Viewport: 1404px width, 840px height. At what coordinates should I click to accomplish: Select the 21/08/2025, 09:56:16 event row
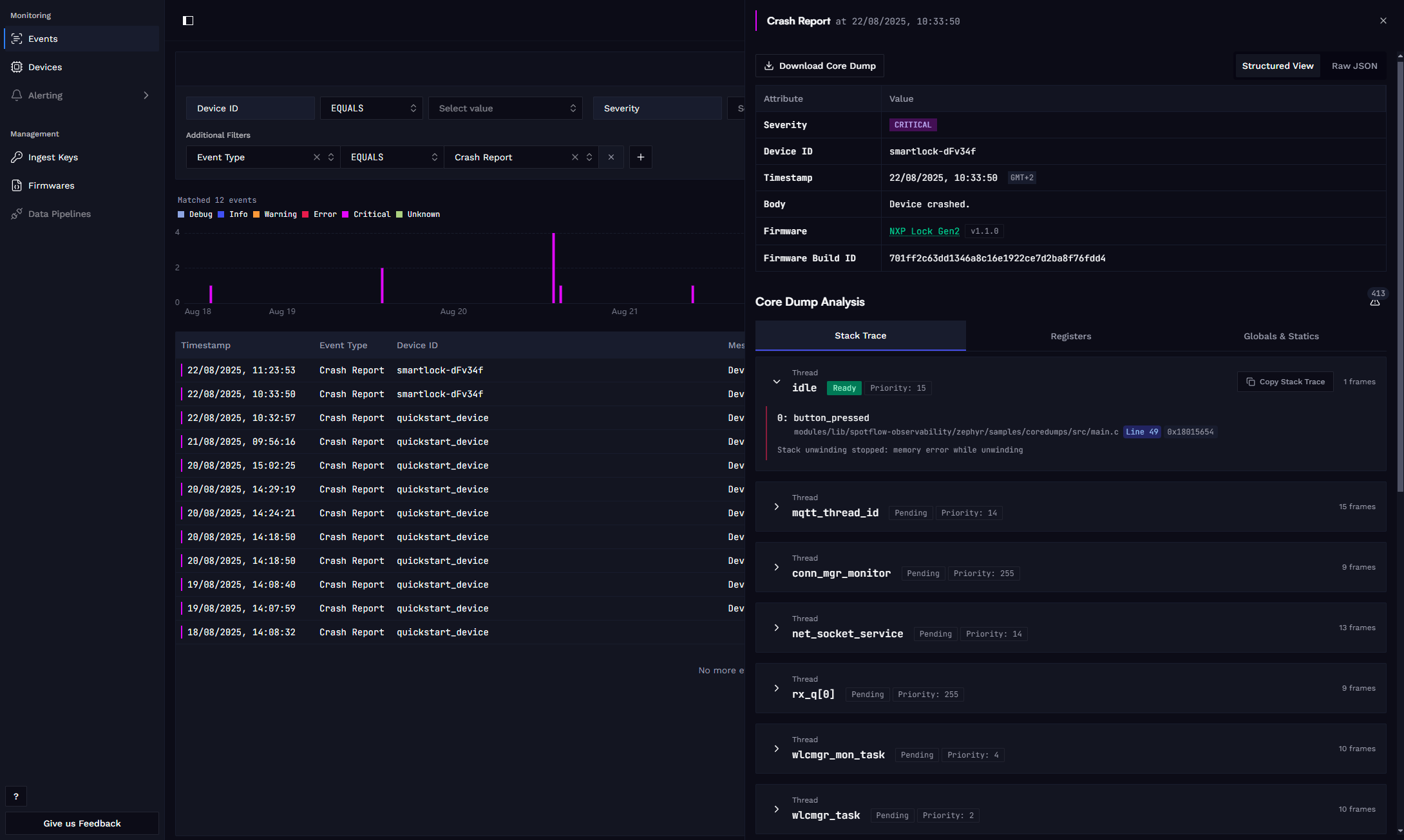point(460,442)
